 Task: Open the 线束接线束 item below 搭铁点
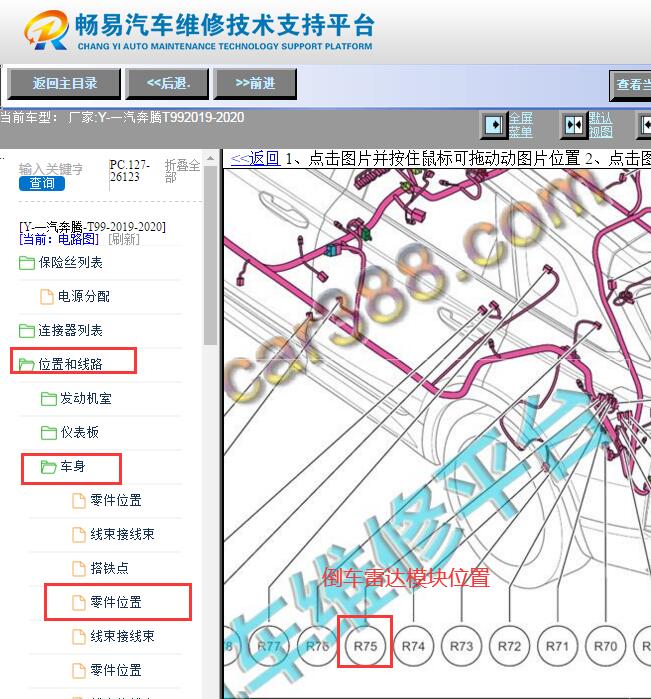coord(122,636)
